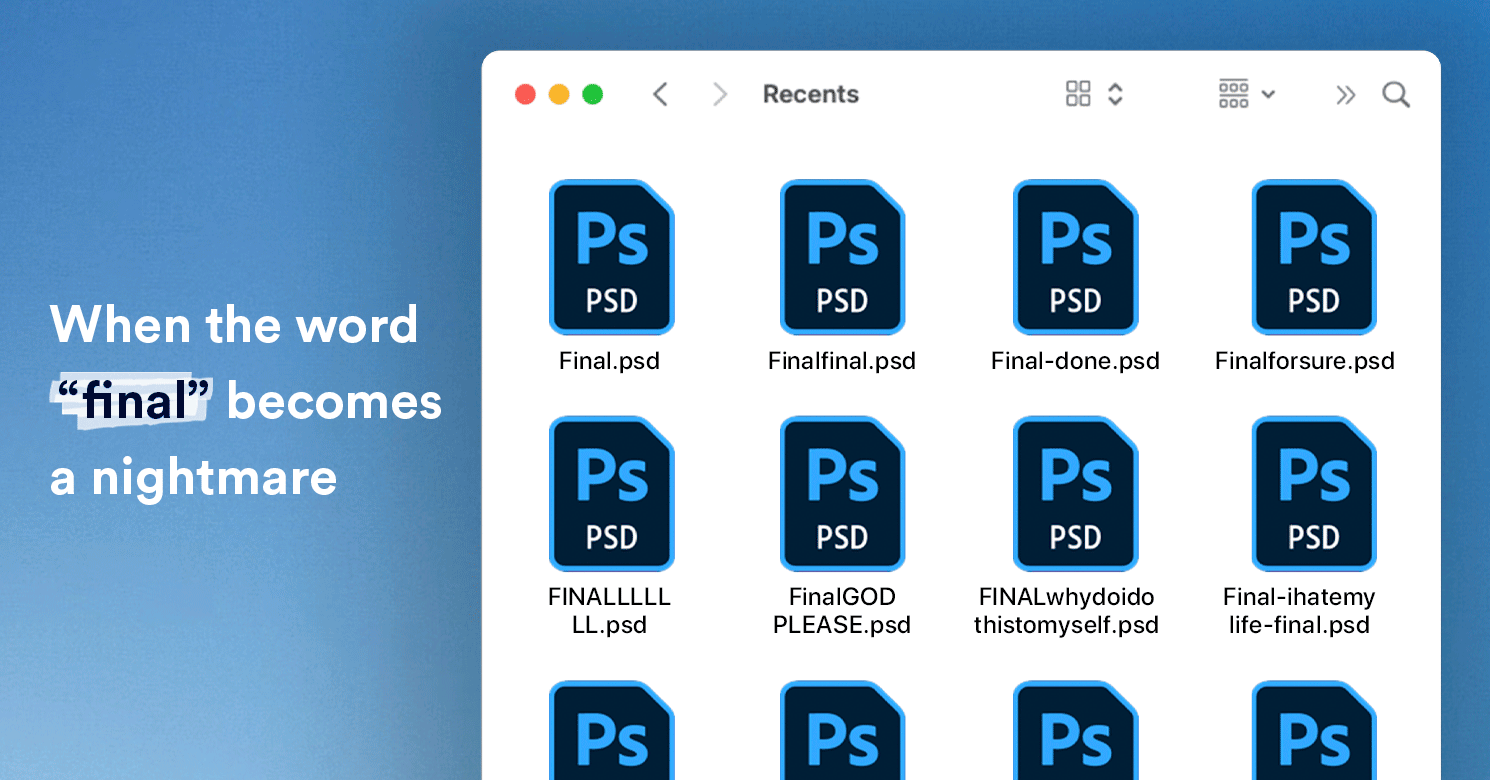Screen dimensions: 1490x780
Task: Click the FINALwhydoidothistomyself.psd file name
Action: point(1066,611)
